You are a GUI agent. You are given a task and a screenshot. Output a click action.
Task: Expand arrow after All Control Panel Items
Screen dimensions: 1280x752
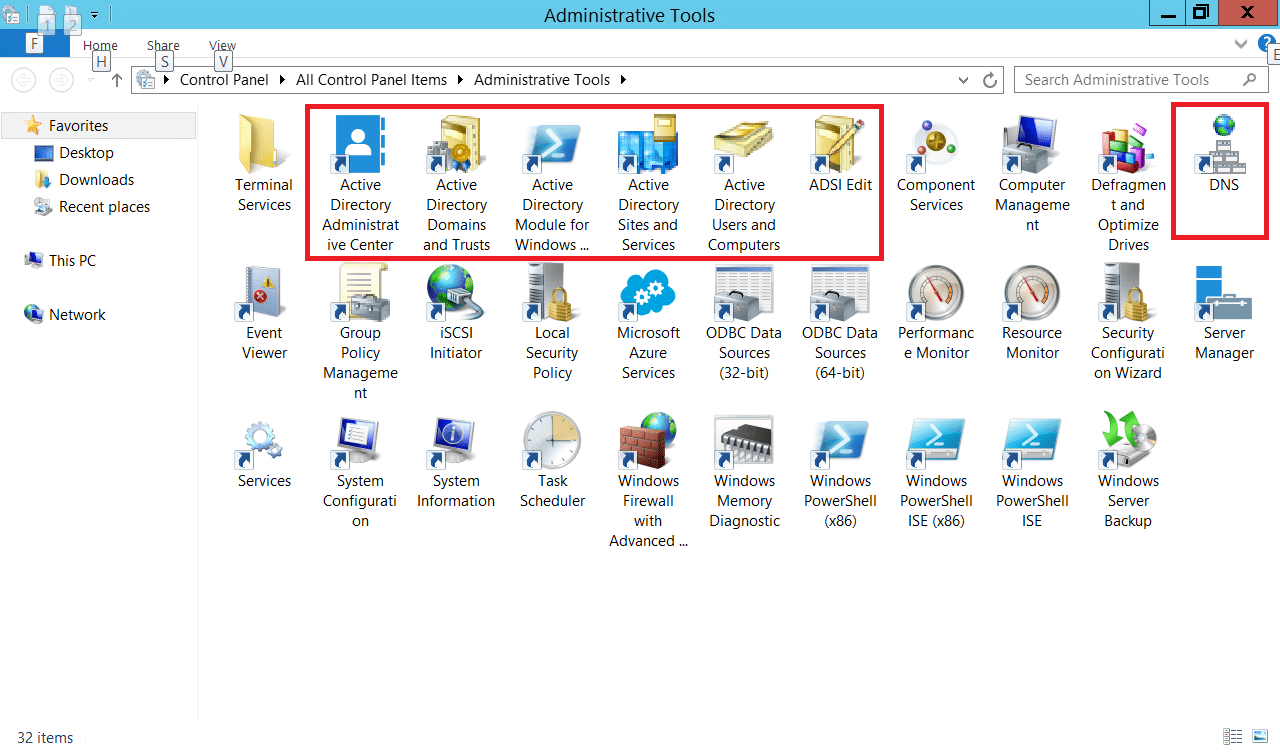[x=459, y=80]
